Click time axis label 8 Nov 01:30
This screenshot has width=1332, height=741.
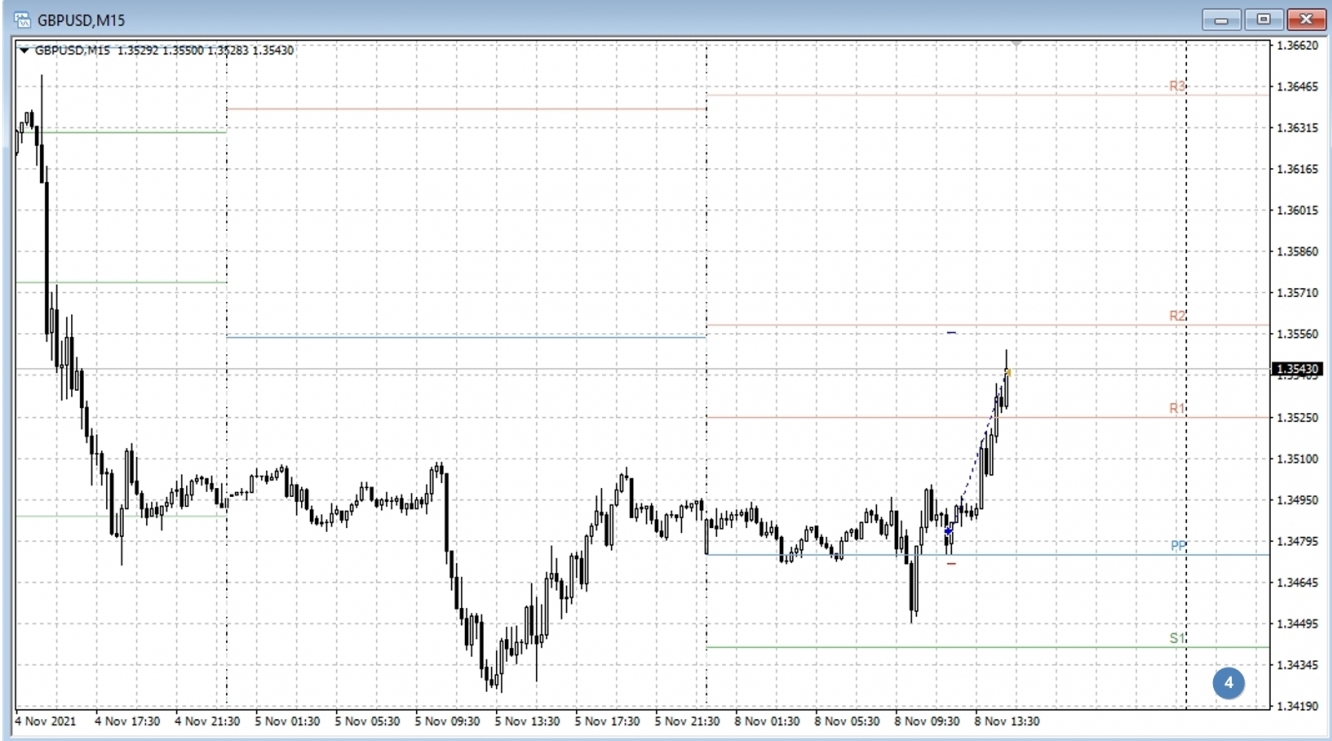click(x=767, y=720)
